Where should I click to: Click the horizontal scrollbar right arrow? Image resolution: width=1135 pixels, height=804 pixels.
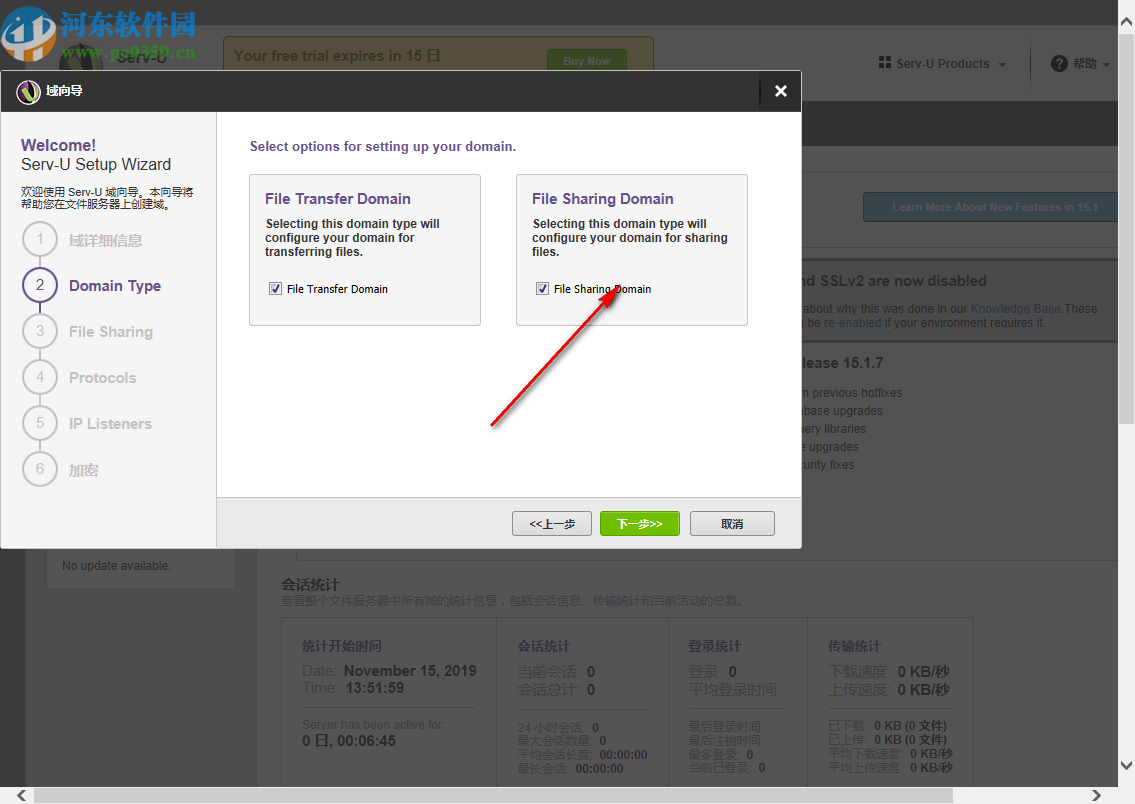point(1096,795)
